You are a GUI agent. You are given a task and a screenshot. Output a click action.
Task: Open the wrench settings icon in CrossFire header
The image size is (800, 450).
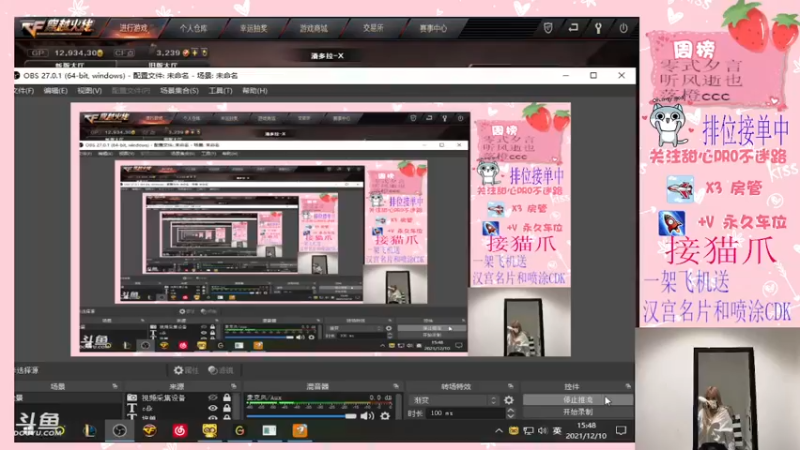point(598,28)
